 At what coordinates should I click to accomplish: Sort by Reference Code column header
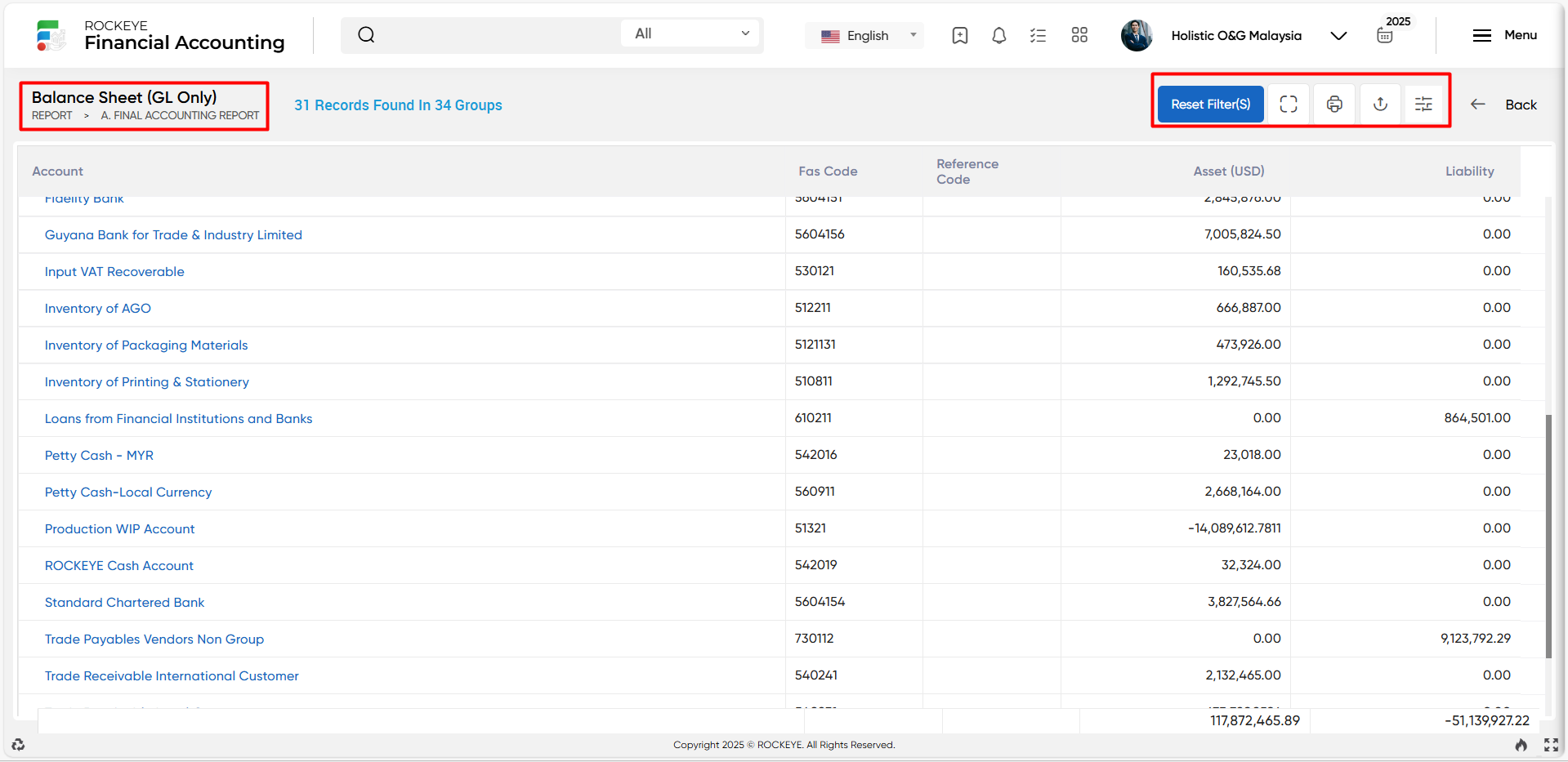[x=967, y=172]
